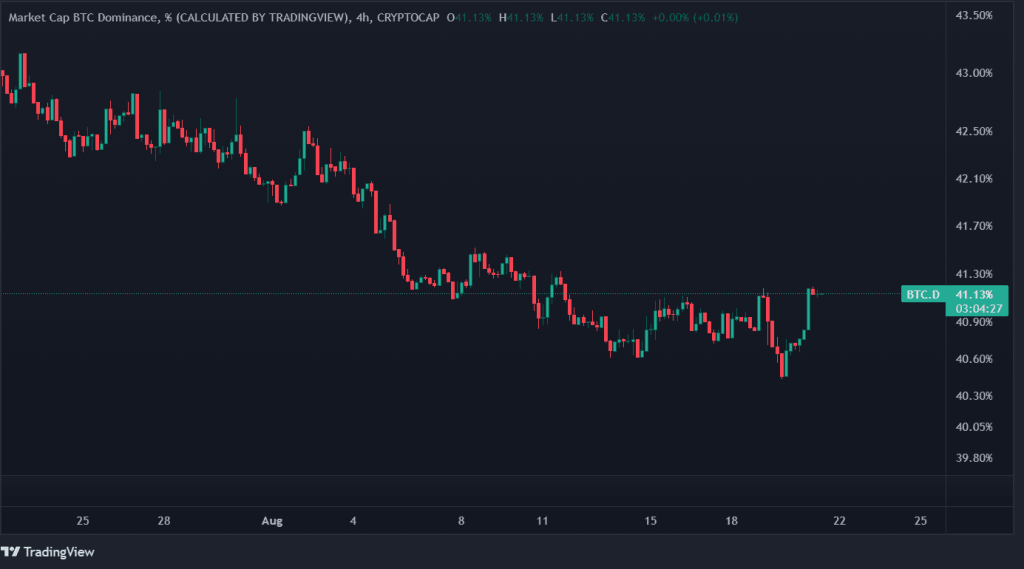Click the 42.10% price axis label
This screenshot has height=569, width=1024.
tap(974, 178)
